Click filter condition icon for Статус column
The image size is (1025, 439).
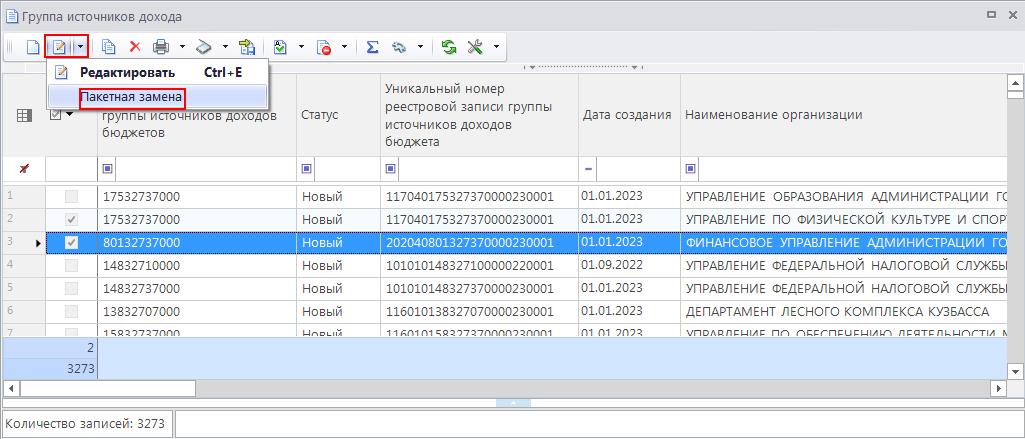click(307, 169)
